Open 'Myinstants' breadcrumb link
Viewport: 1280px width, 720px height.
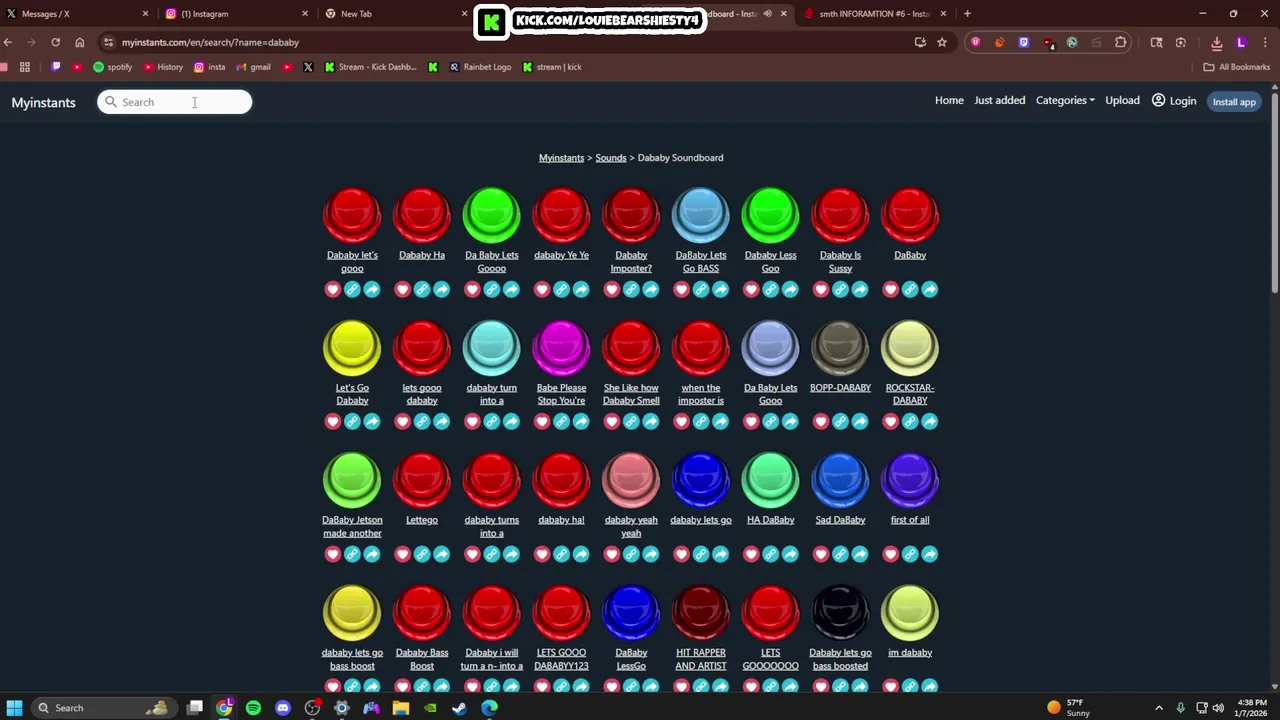[x=561, y=157]
